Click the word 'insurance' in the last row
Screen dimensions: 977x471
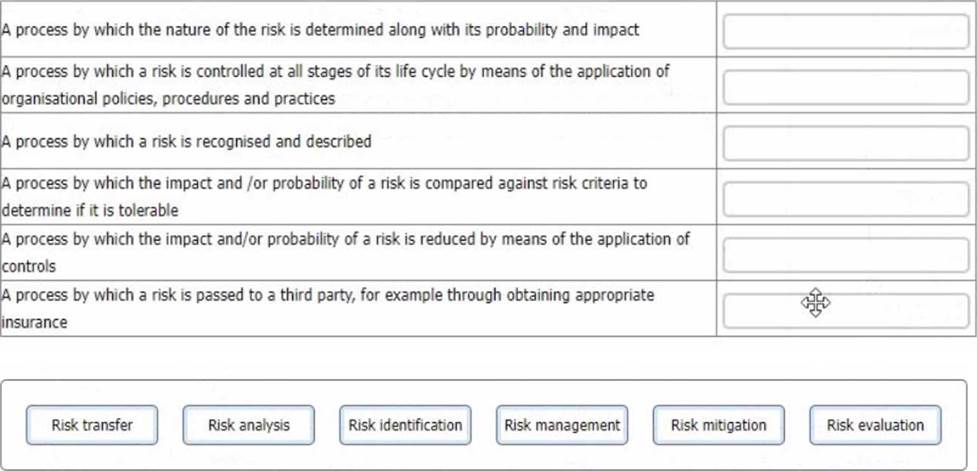tap(34, 323)
